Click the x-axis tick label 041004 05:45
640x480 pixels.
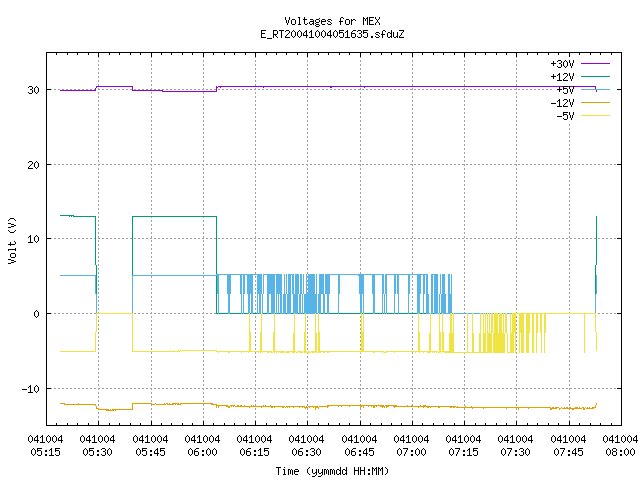click(150, 446)
